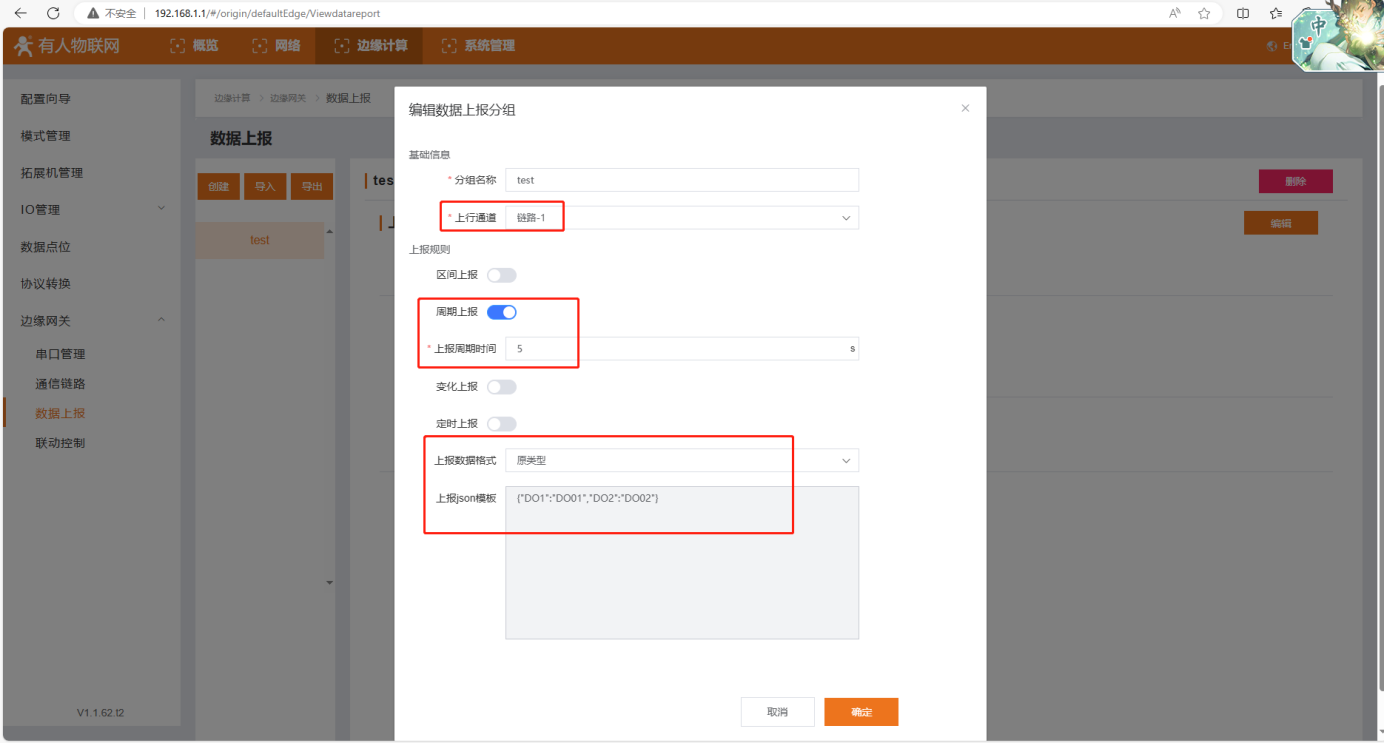Open the browser favorites list icon
Viewport: 1384px width, 743px height.
pyautogui.click(x=1276, y=14)
